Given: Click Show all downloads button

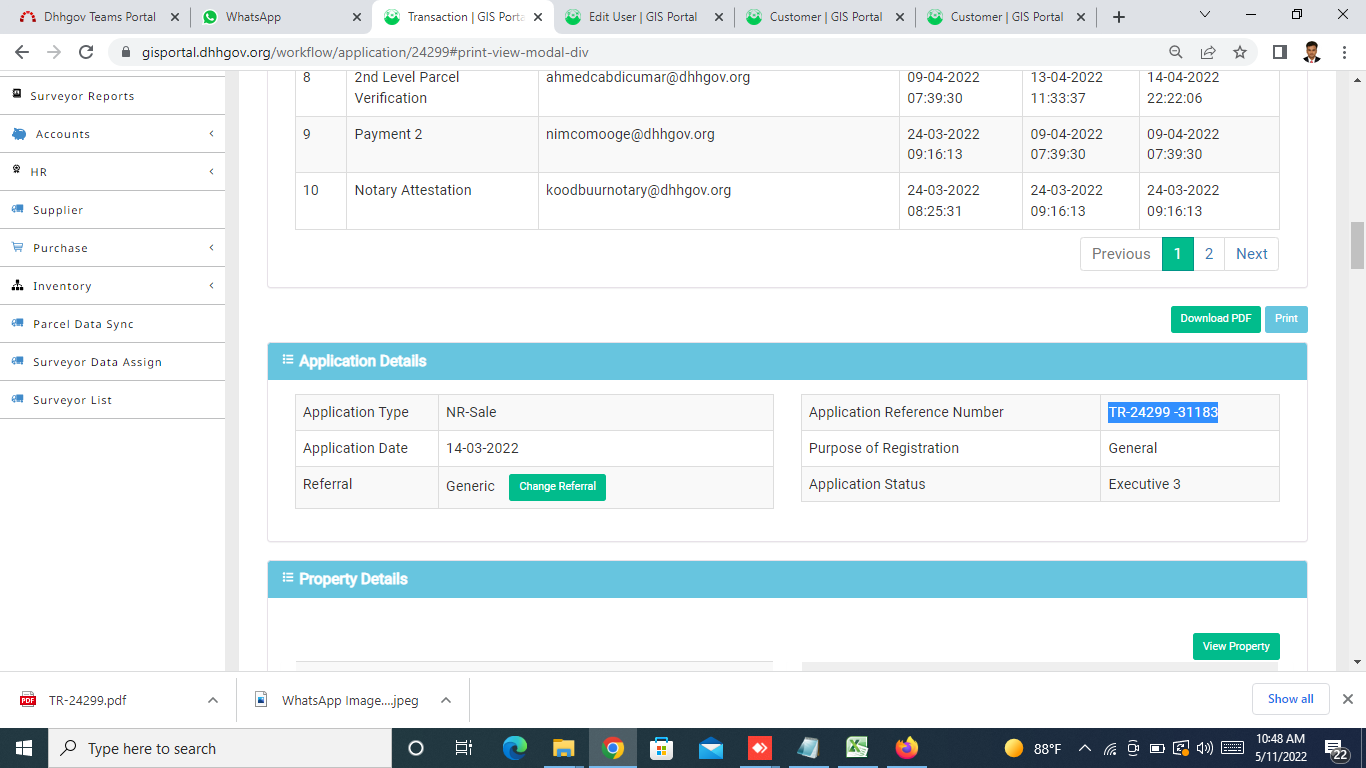Looking at the screenshot, I should [1291, 699].
